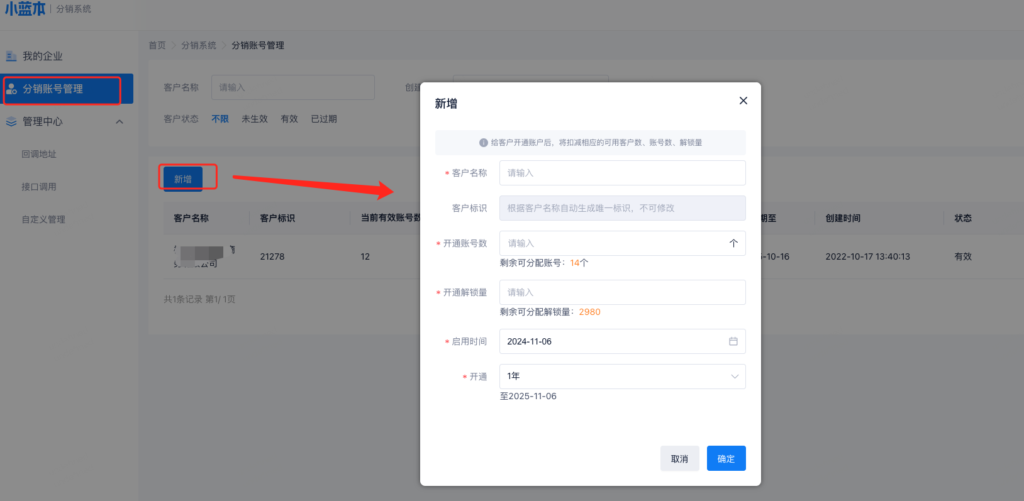Select the 未生效 customer status filter
1024x501 pixels.
coord(254,119)
